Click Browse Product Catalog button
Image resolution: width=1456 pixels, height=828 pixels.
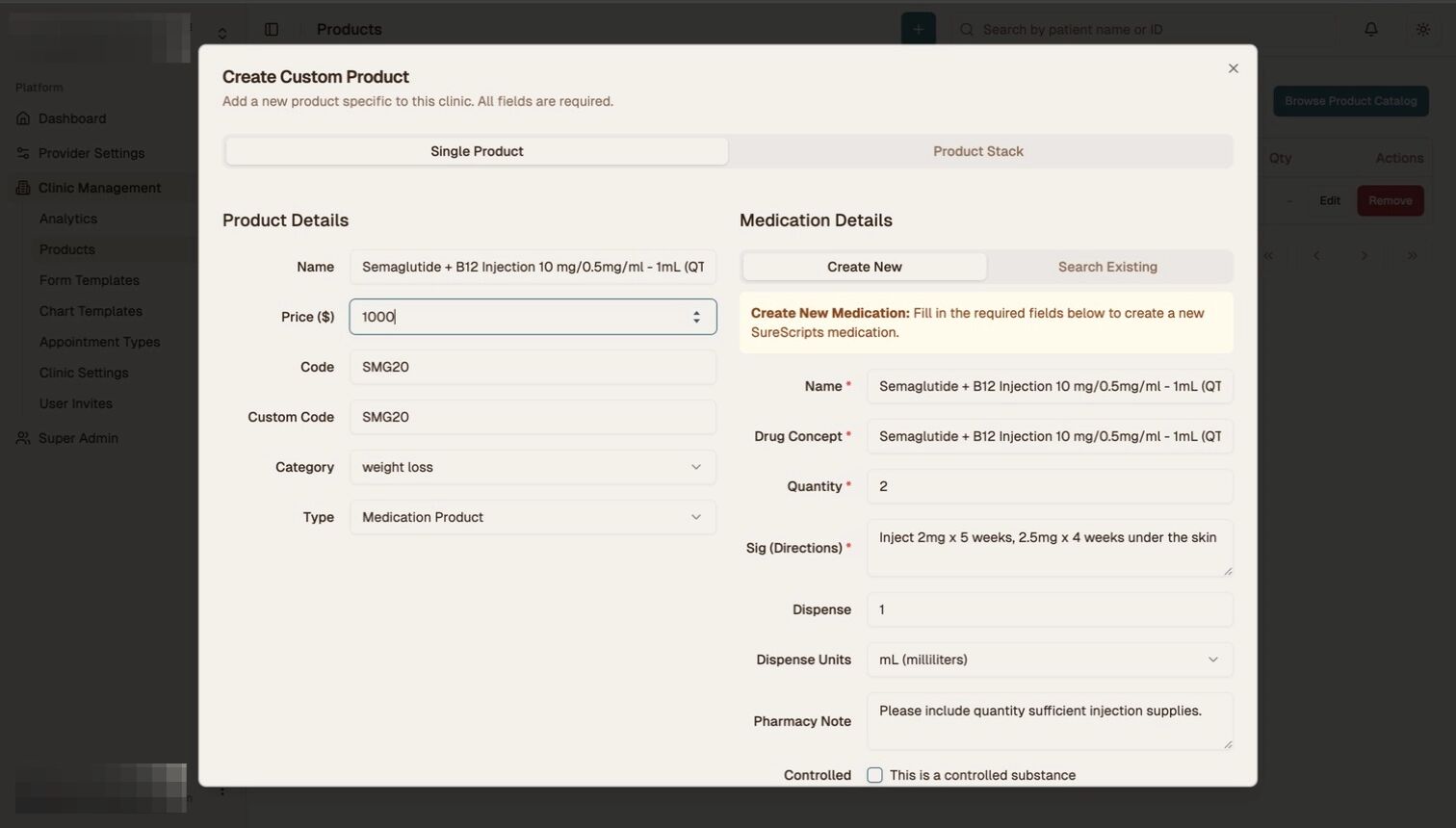pos(1351,101)
